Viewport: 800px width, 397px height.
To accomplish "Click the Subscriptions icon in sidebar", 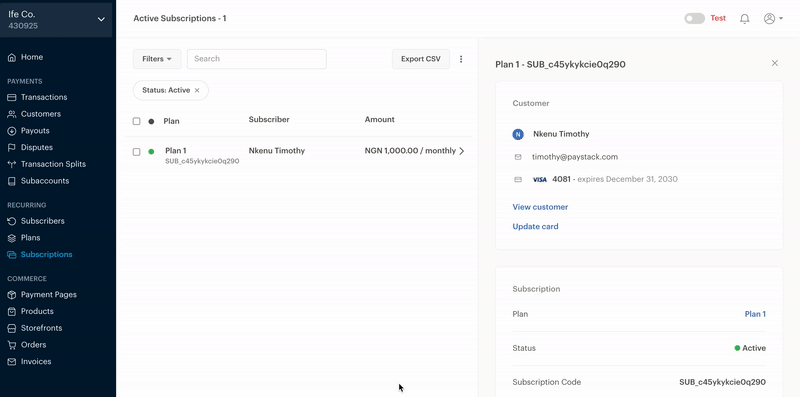I will pos(12,255).
